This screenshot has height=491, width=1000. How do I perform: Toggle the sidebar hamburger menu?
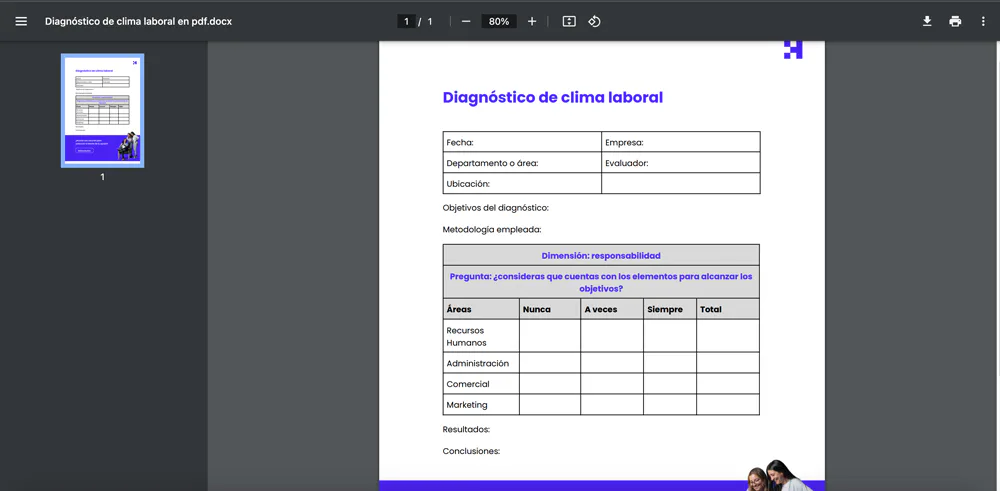click(x=21, y=22)
